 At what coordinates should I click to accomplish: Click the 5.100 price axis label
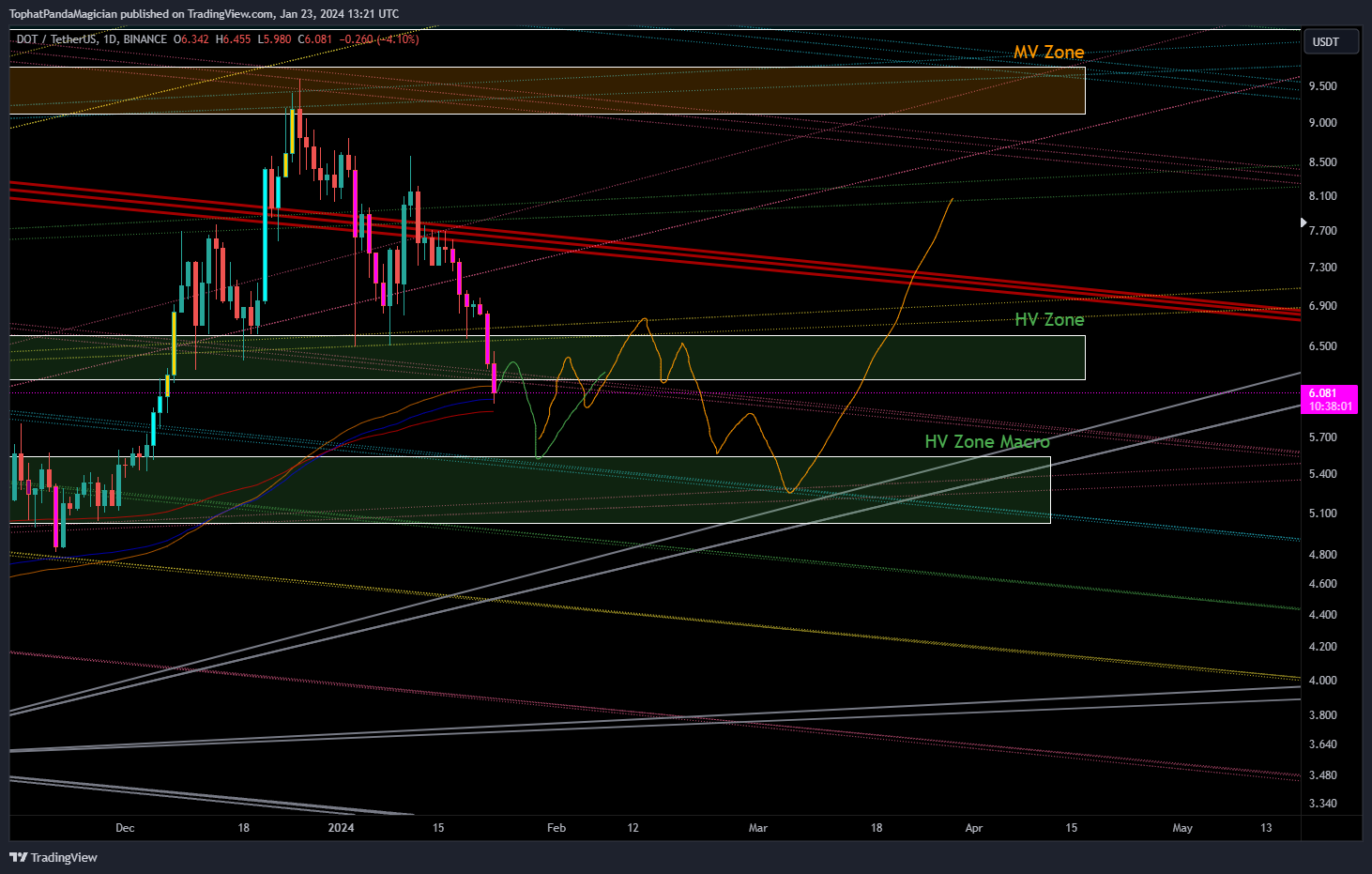[1322, 514]
